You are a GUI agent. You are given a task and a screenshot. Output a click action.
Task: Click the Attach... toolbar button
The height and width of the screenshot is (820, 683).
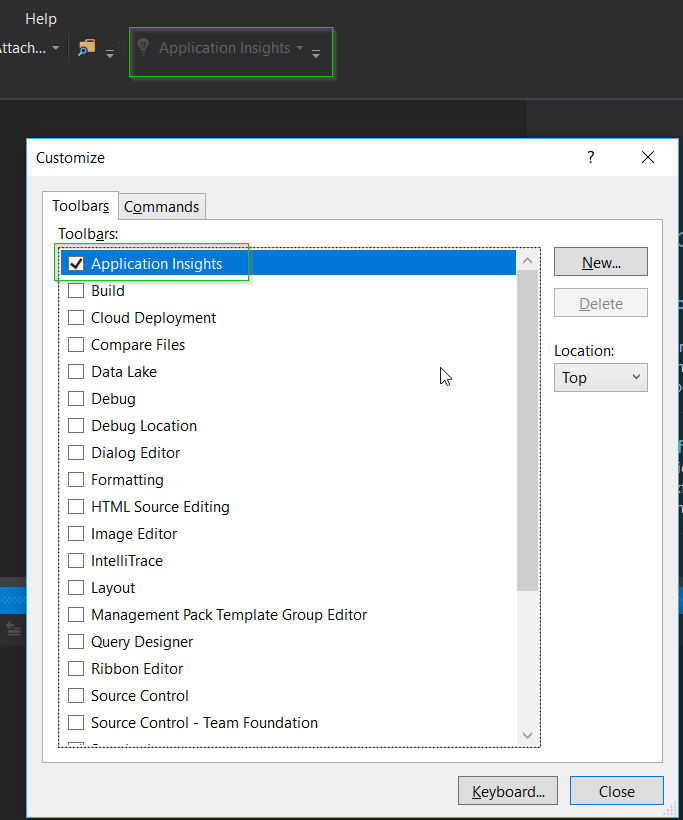tap(23, 48)
